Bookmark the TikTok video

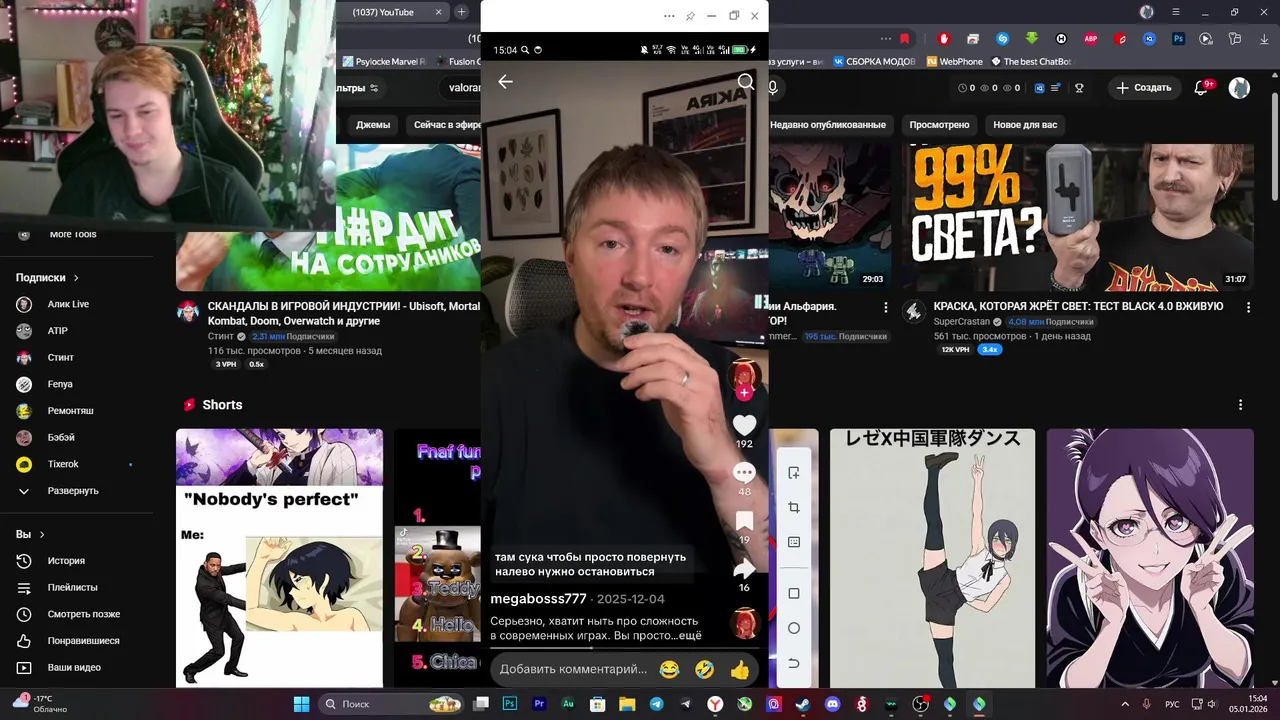[x=744, y=521]
